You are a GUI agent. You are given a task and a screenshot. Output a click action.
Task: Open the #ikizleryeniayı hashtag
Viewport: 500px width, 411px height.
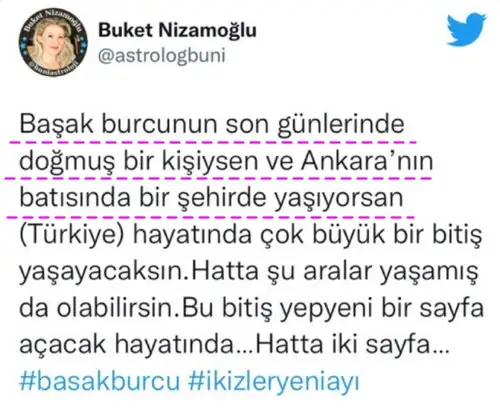[274, 382]
